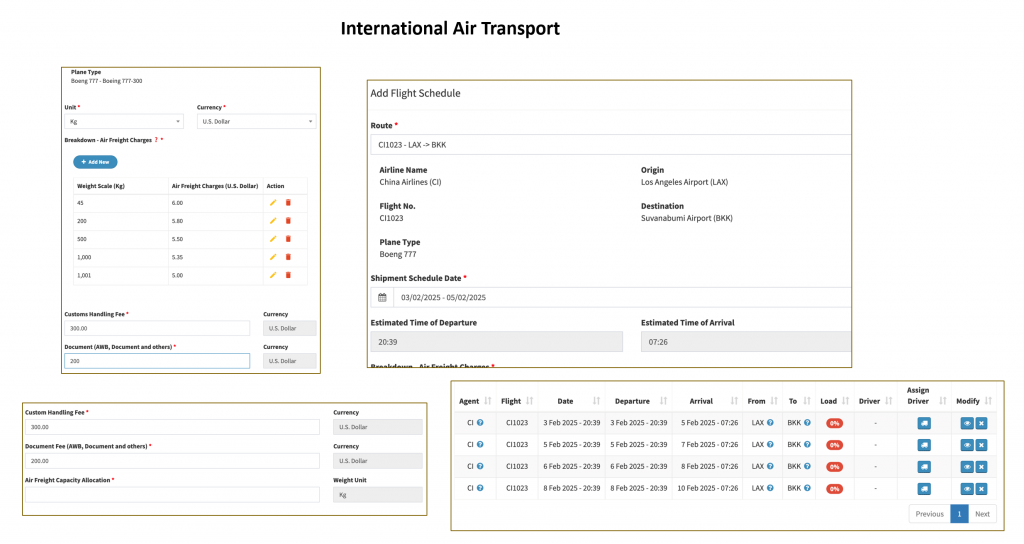Click LAX info icon in 3 Feb row
Screen dimensions: 1024x544
pyautogui.click(x=770, y=423)
